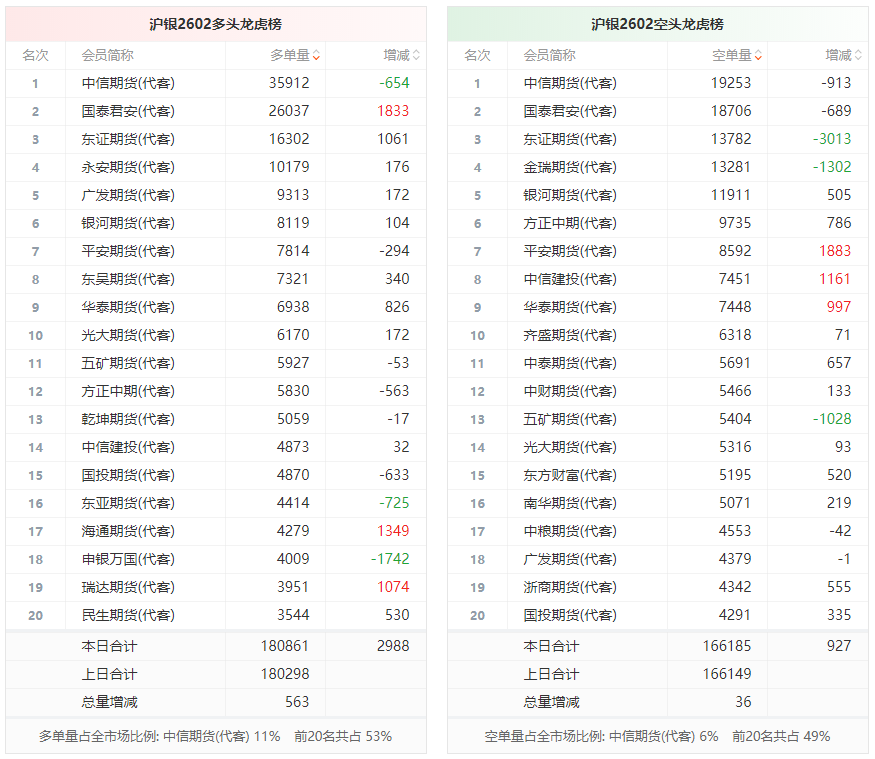Screen dimensions: 875x759
Task: Select 金瑞期货(代客) row
Action: coord(658,167)
